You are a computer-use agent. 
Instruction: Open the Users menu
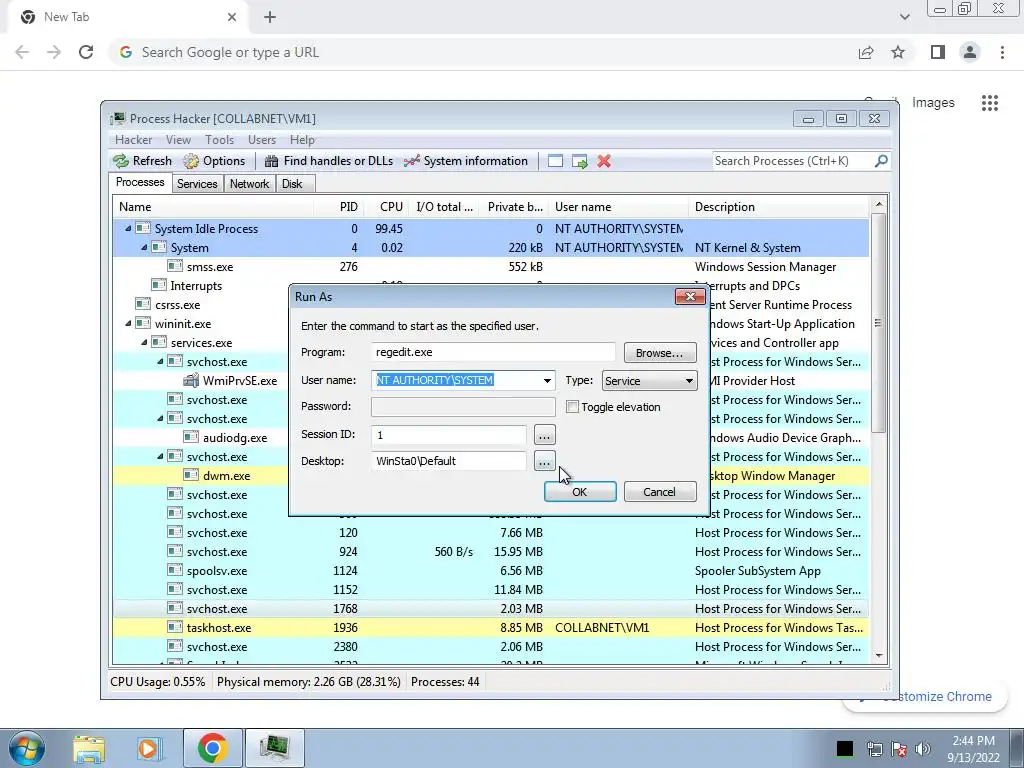click(x=262, y=140)
